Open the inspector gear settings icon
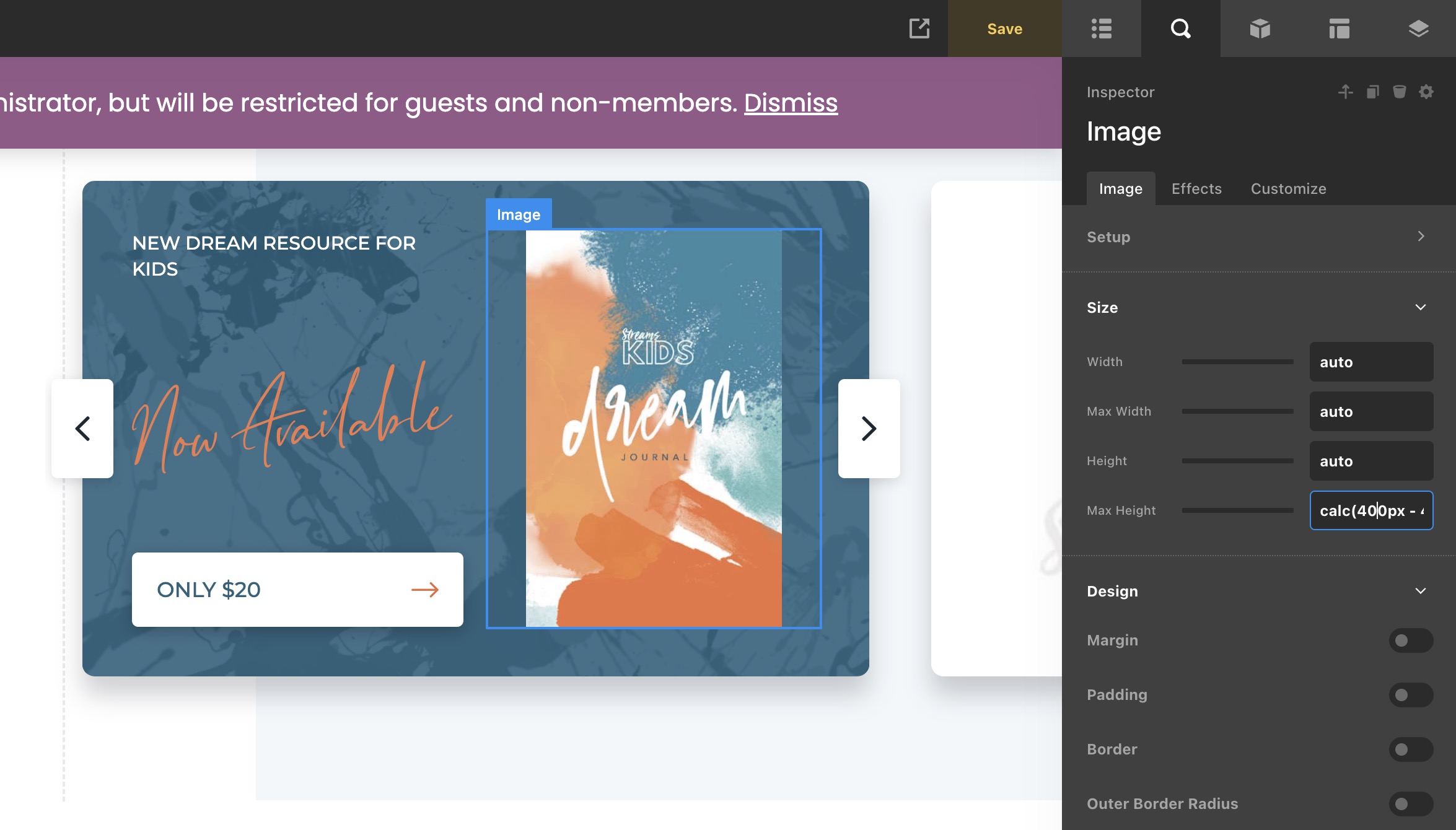The width and height of the screenshot is (1456, 830). 1426,92
